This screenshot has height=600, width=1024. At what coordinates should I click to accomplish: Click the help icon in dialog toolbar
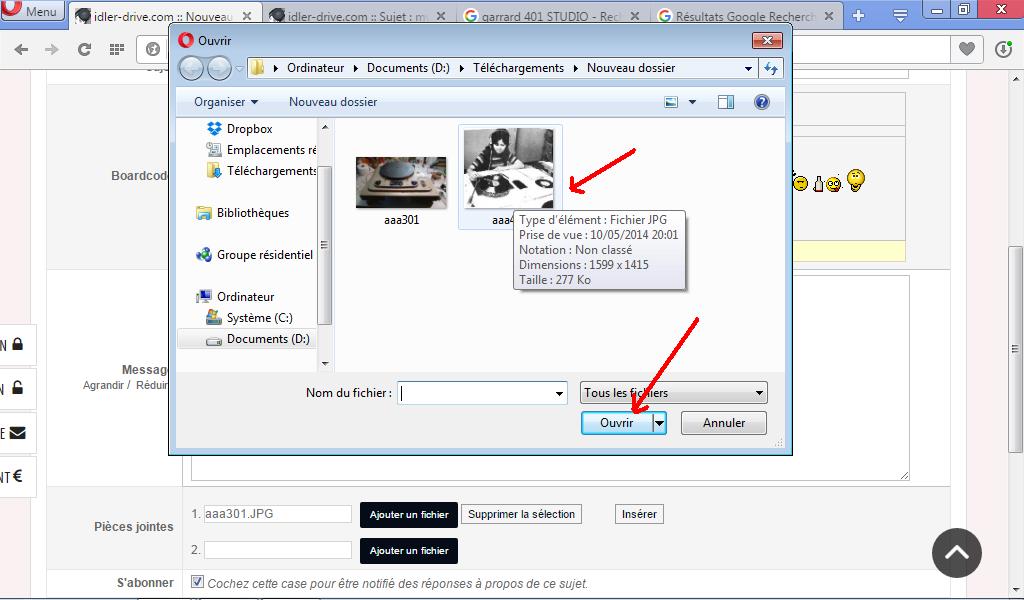click(x=761, y=102)
